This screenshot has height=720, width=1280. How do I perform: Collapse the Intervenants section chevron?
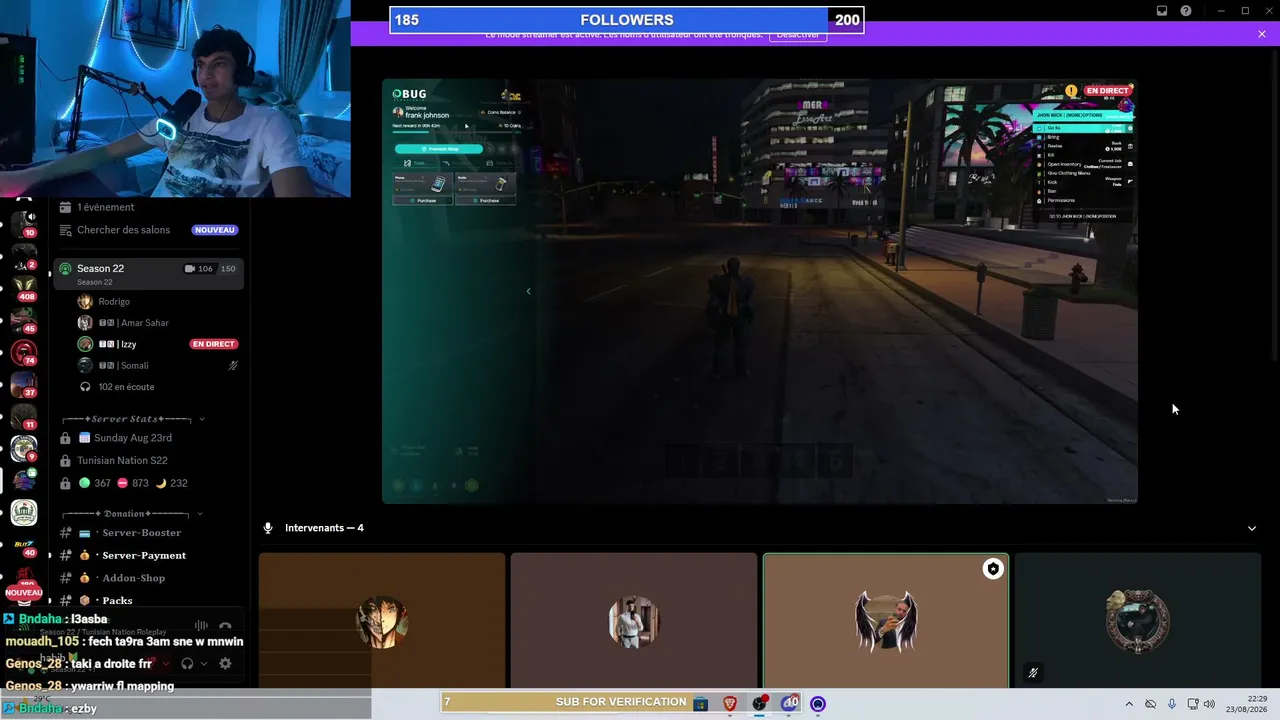click(1251, 528)
